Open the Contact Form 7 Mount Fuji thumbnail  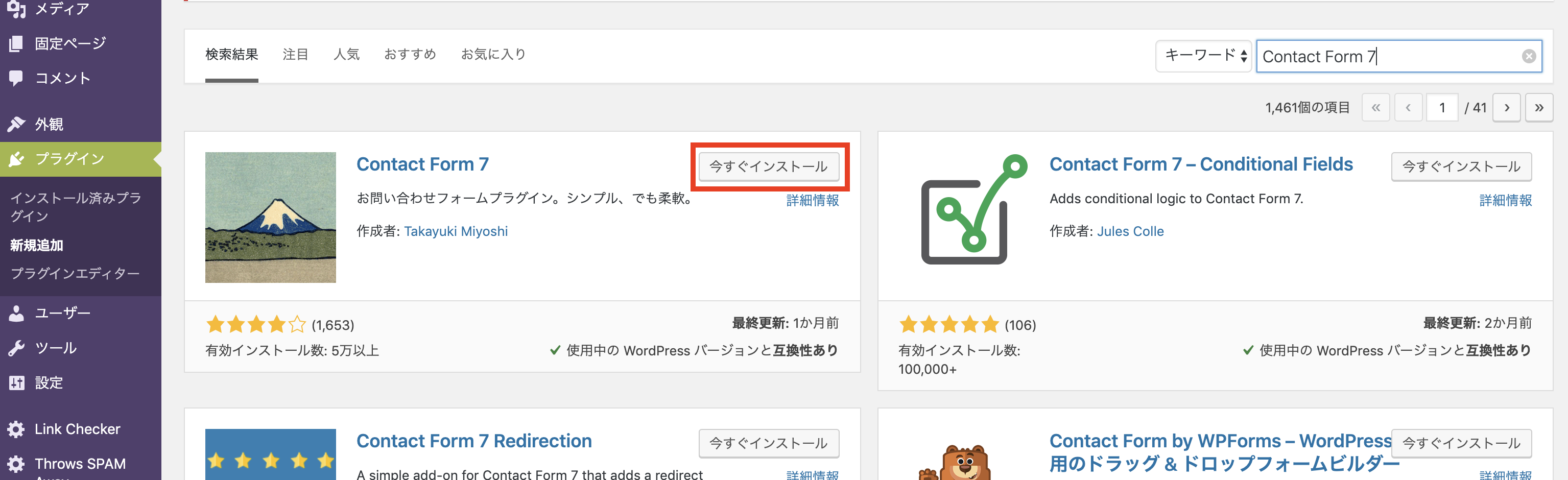tap(270, 217)
